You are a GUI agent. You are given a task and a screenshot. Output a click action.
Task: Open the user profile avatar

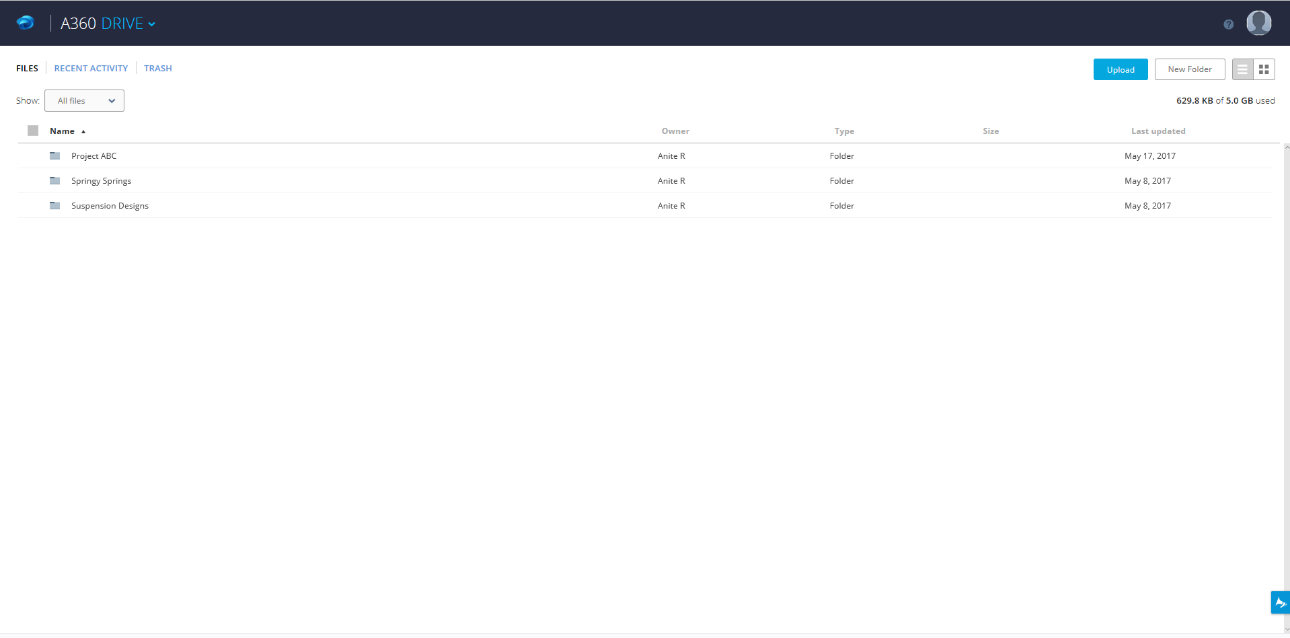coord(1259,23)
